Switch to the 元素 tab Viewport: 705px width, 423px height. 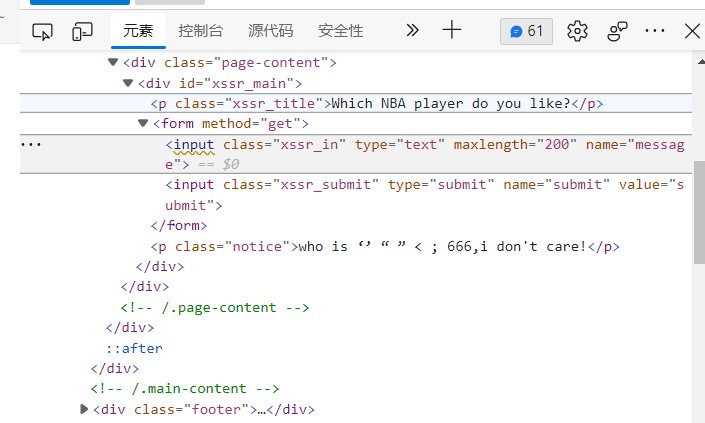138,31
